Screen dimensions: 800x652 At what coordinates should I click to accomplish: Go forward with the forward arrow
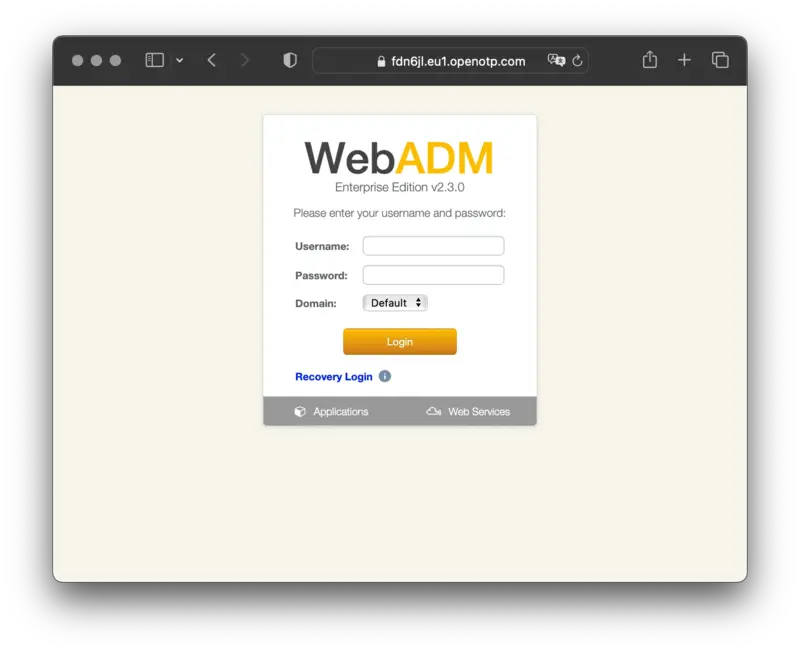245,60
